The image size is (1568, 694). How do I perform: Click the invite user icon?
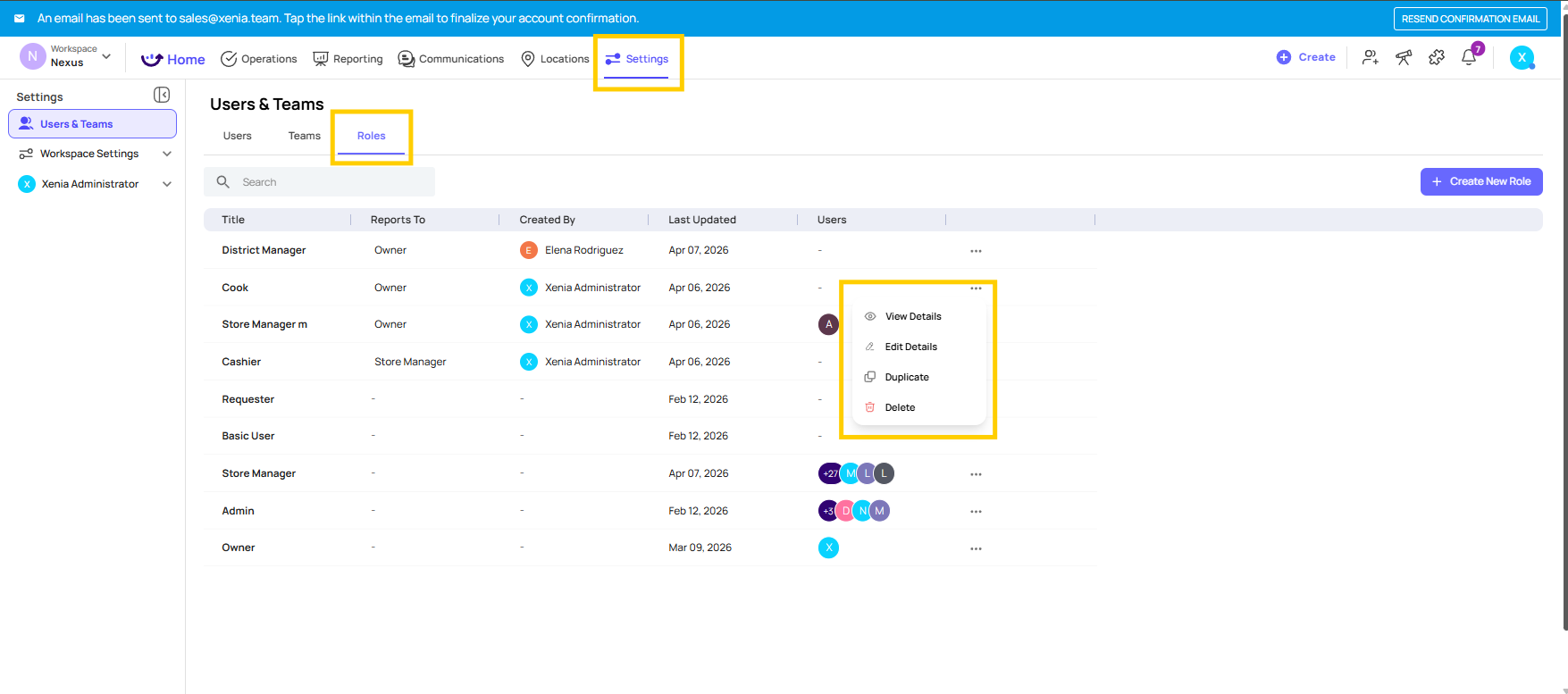[1370, 58]
